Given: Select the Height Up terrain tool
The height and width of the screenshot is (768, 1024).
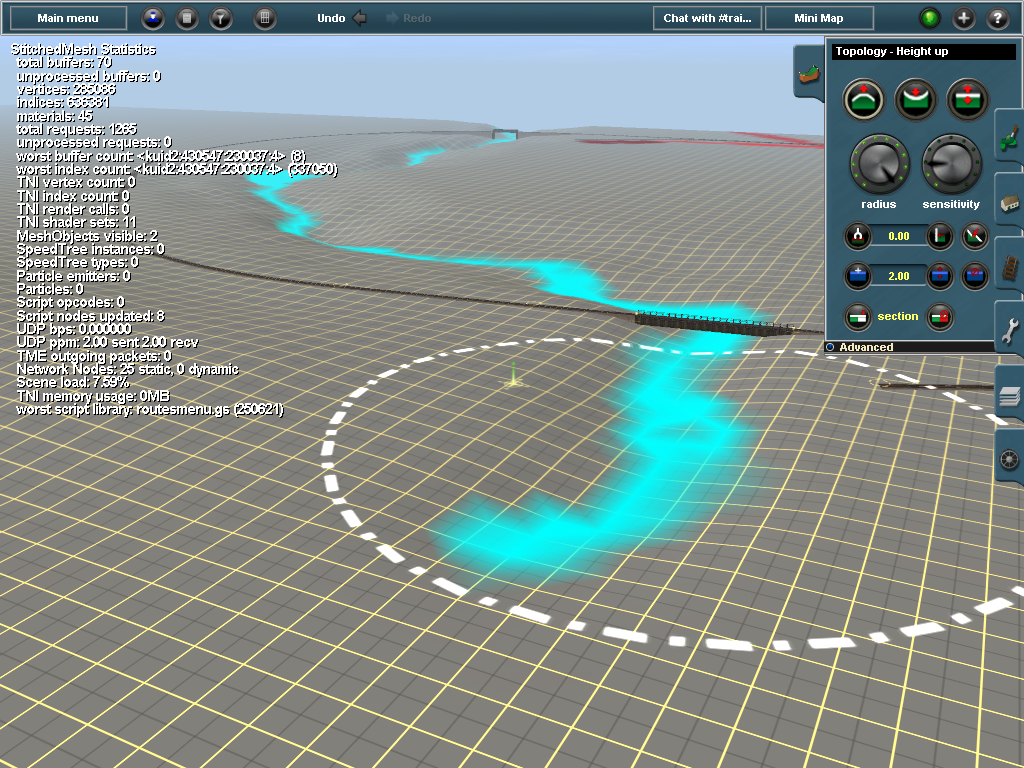Looking at the screenshot, I should [x=863, y=99].
